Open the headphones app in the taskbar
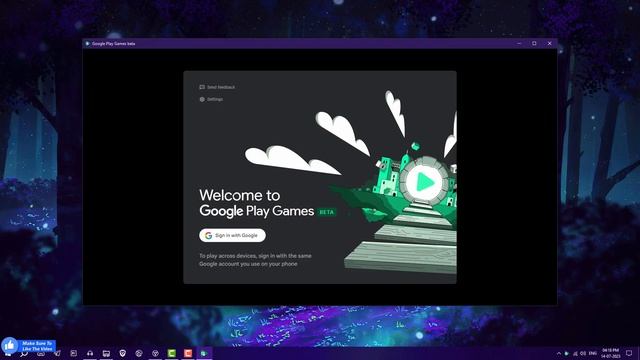640x360 pixels. pyautogui.click(x=90, y=353)
